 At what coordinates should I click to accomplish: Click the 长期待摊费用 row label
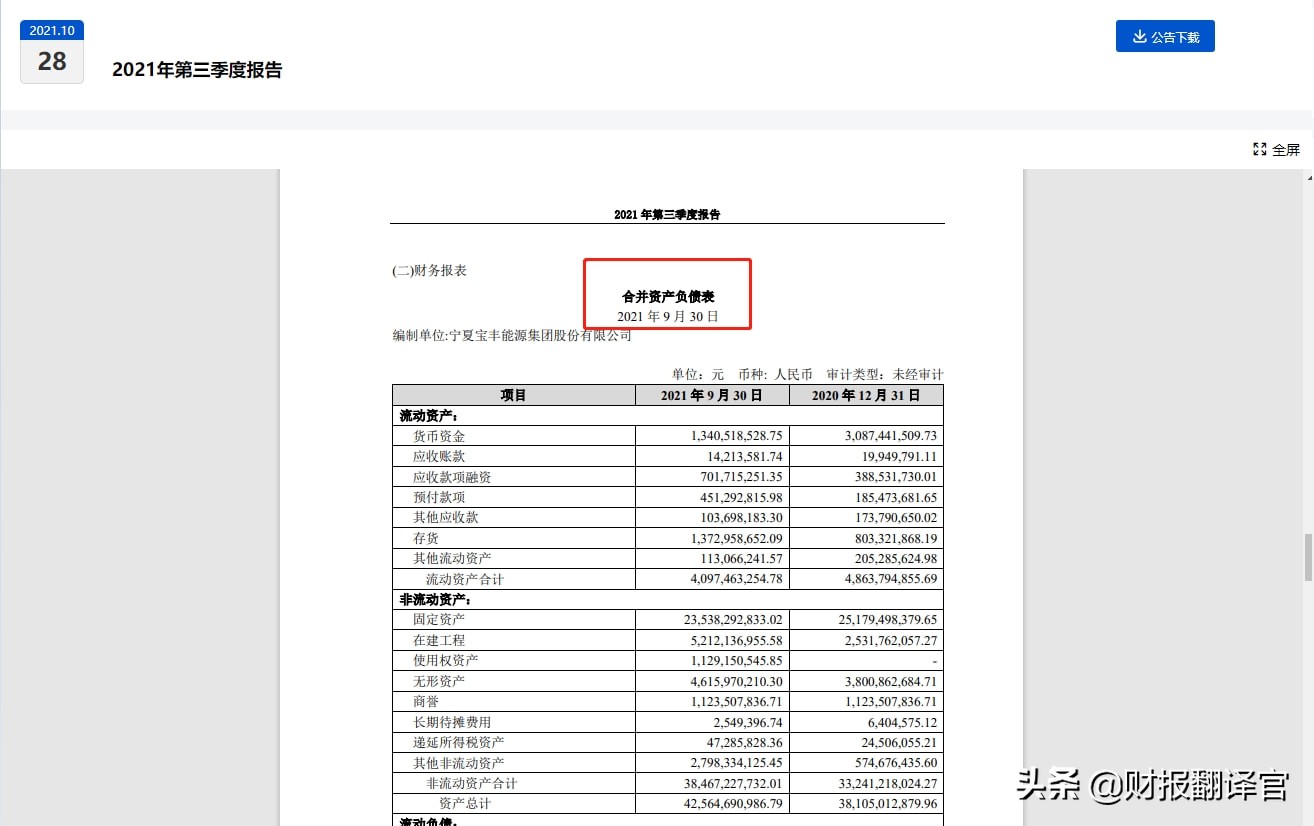[x=452, y=722]
